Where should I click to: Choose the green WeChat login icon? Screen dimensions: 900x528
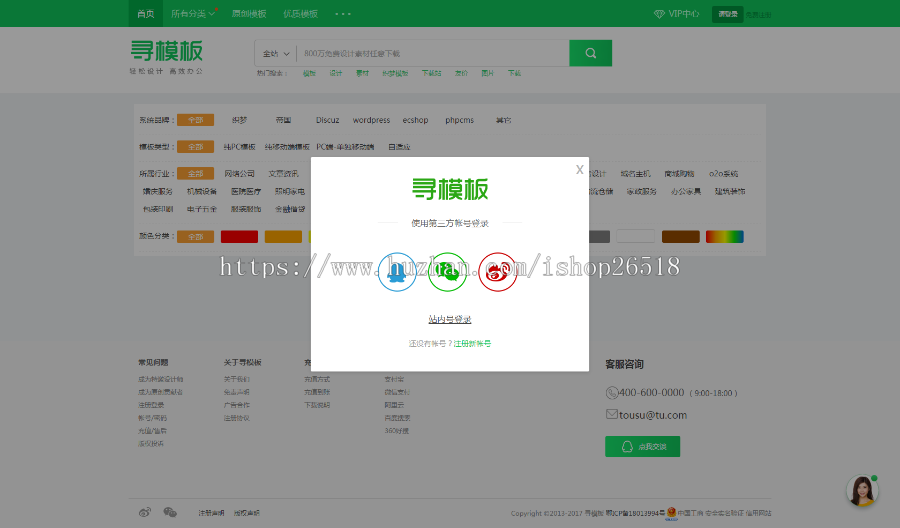coord(447,271)
